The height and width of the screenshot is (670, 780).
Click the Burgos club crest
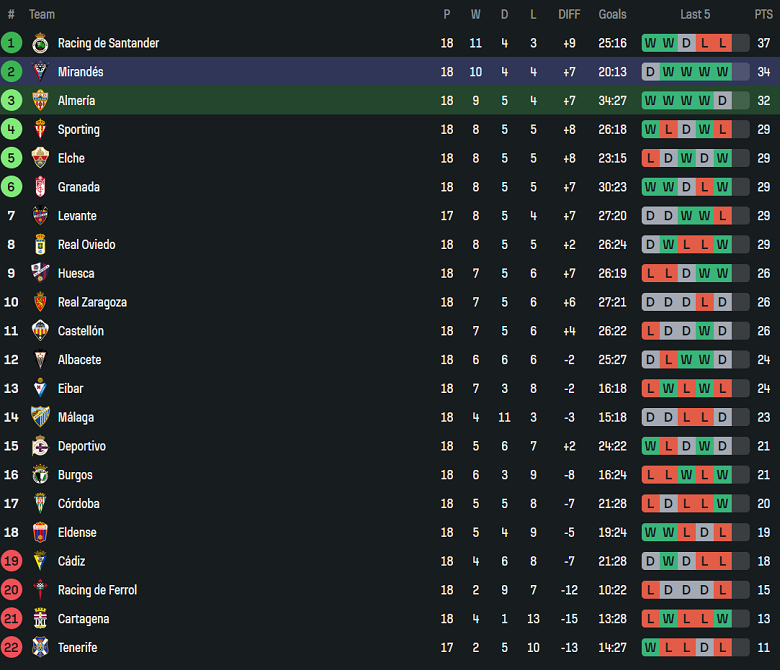[40, 475]
